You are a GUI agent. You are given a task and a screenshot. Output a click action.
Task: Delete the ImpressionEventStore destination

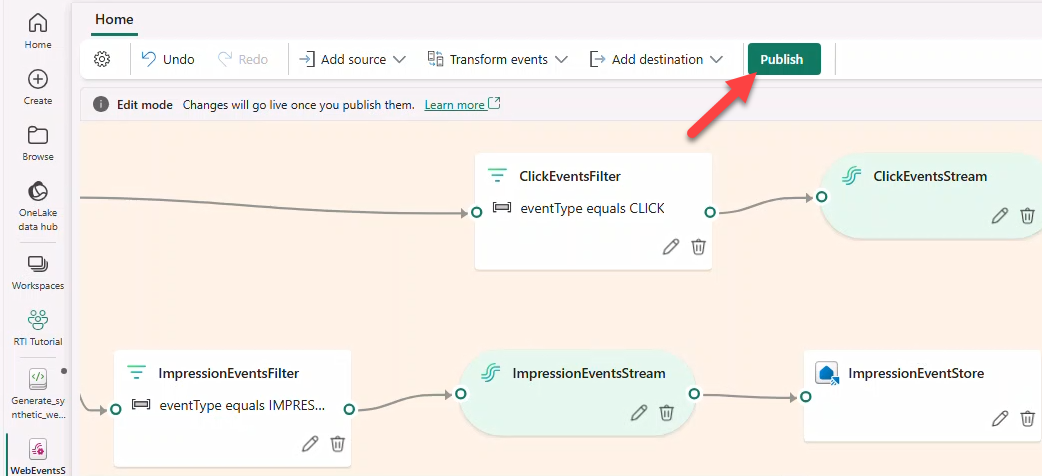coord(1027,418)
